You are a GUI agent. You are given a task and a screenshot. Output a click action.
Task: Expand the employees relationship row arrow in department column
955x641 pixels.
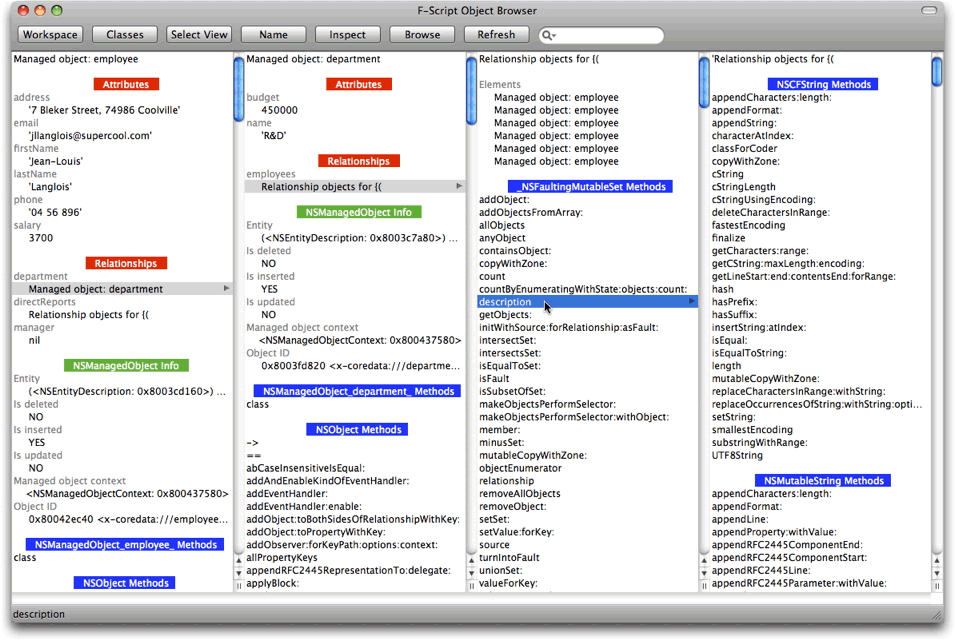tap(459, 186)
